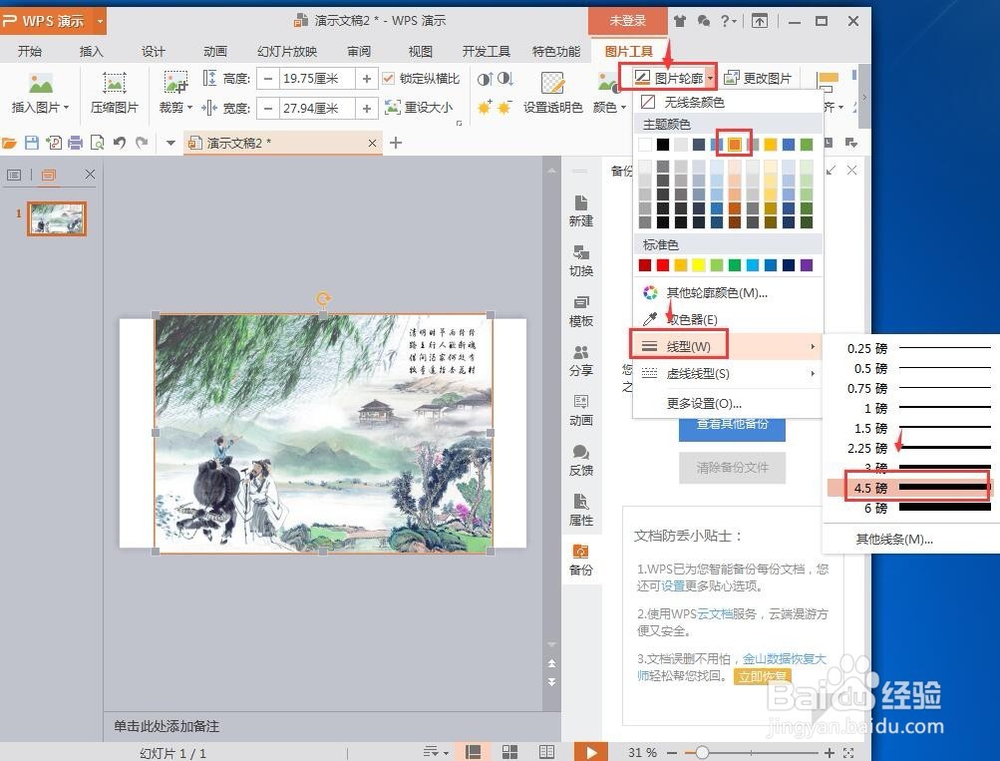
Task: Toggle Lock Aspect Ratio (锁定纵横比) checkbox
Action: (x=388, y=78)
